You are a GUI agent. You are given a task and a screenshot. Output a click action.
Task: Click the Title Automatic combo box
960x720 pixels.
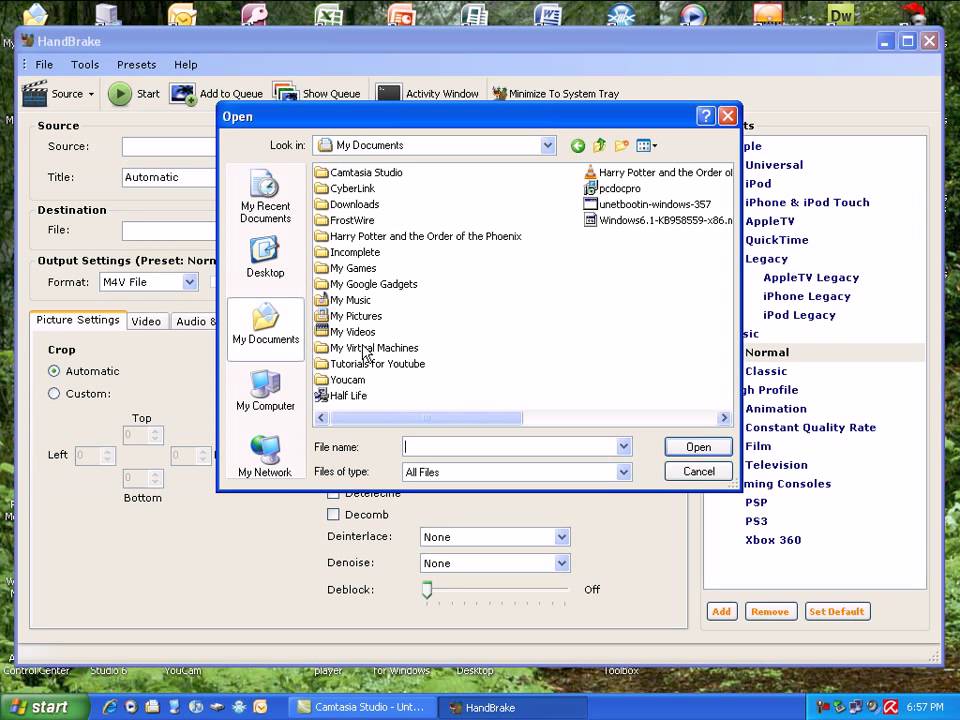pos(169,178)
